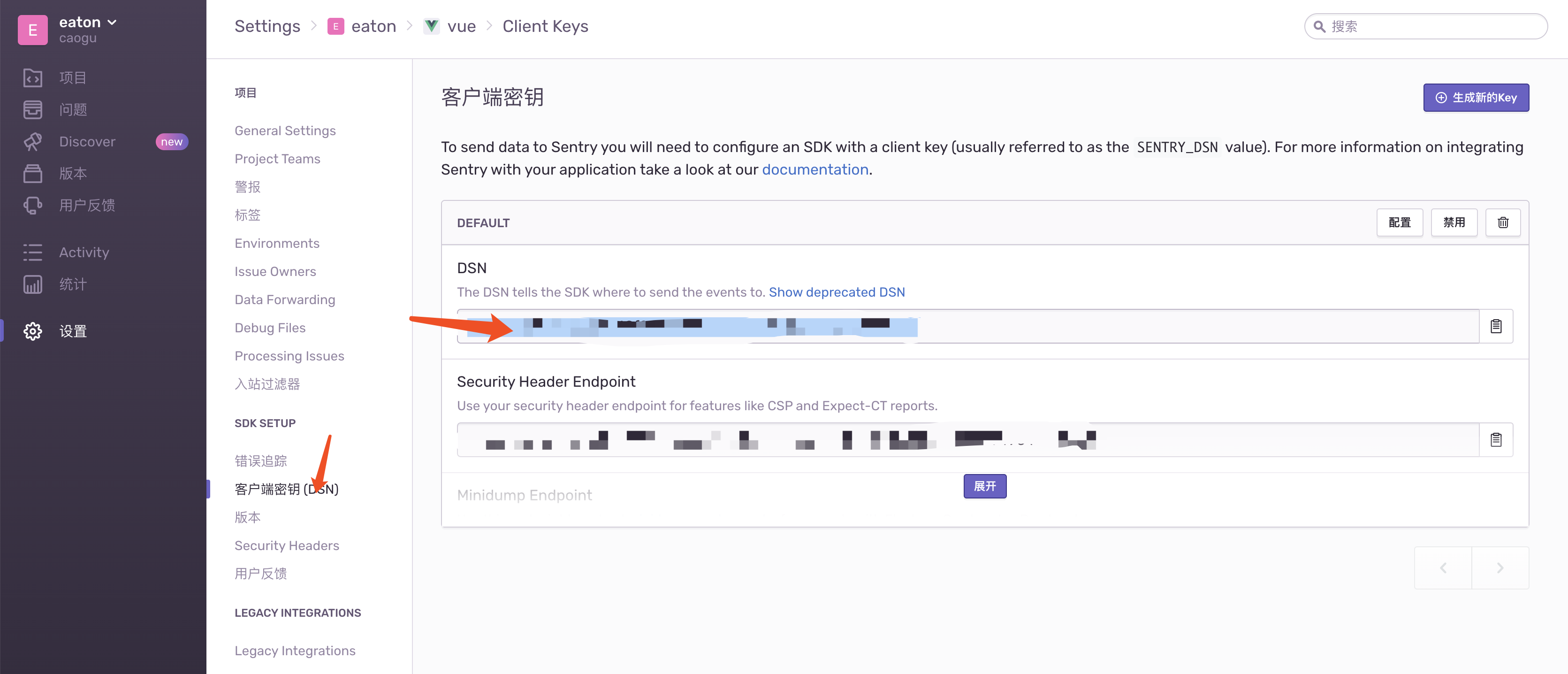Expand the Minidump Endpoint section with 展开
Viewport: 1568px width, 674px height.
pos(984,486)
